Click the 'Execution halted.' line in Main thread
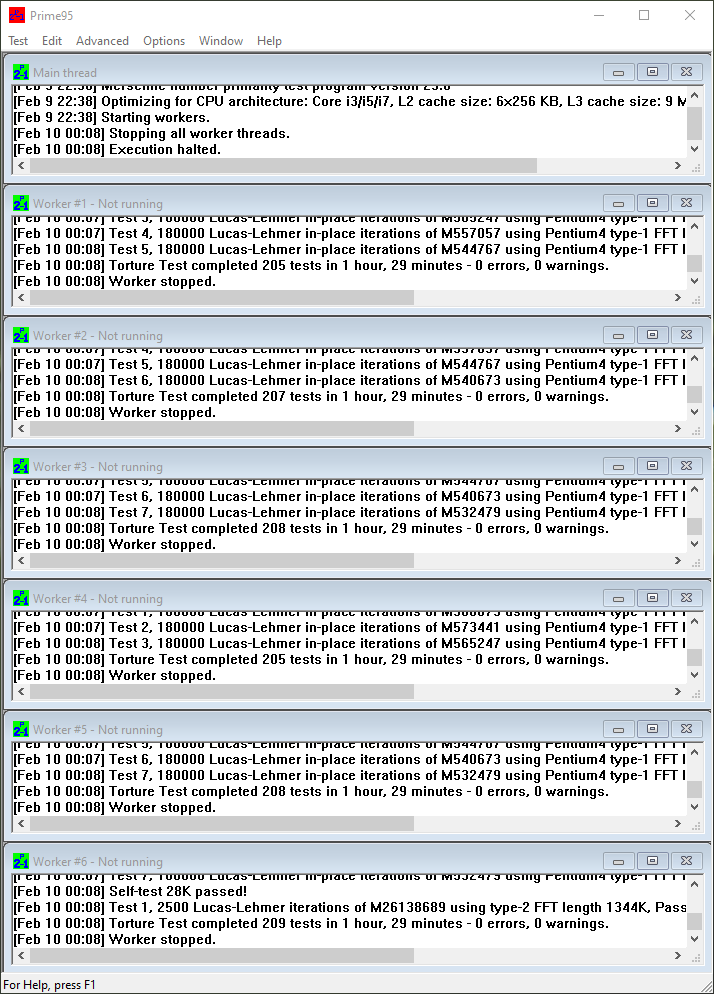 (117, 150)
